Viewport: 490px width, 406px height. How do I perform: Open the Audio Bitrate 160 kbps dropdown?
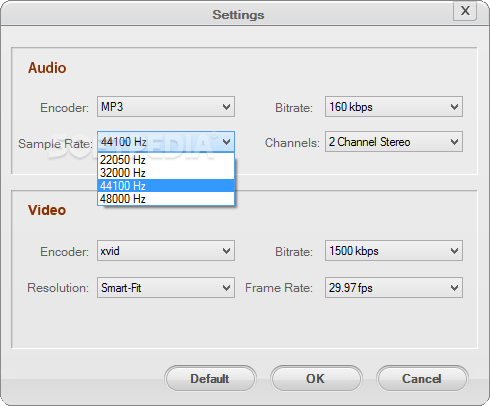394,107
